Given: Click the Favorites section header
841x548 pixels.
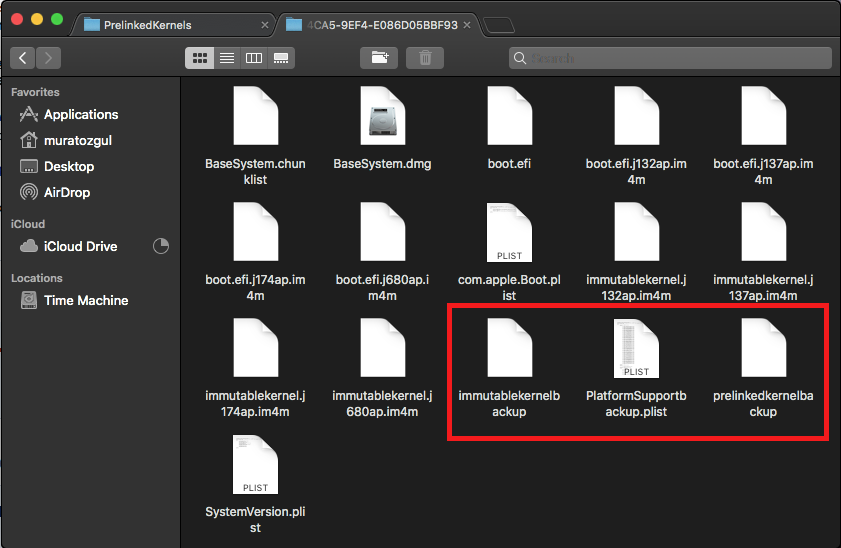Looking at the screenshot, I should click(x=35, y=92).
